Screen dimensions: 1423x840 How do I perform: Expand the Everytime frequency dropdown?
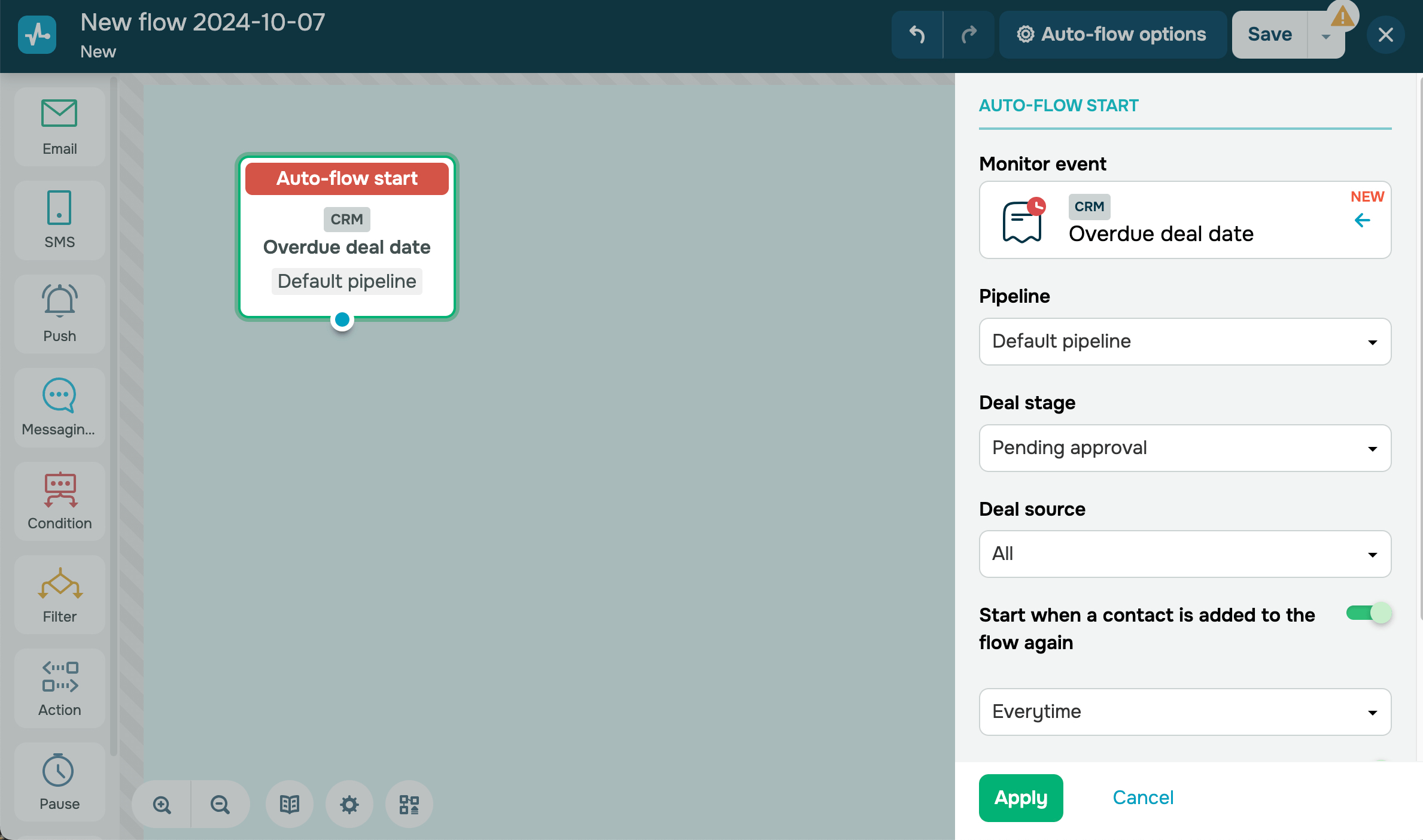pos(1185,712)
